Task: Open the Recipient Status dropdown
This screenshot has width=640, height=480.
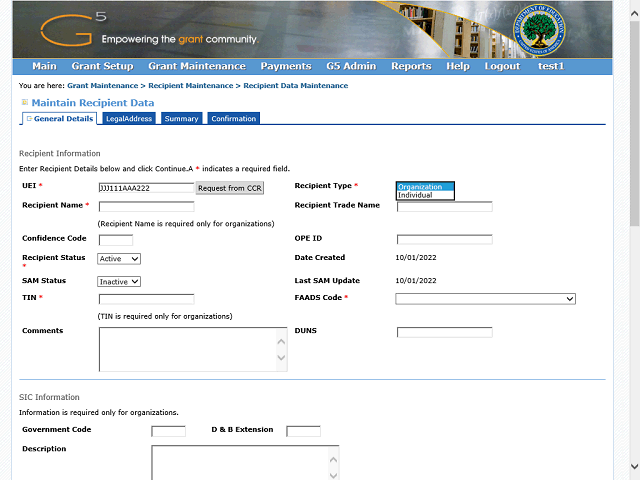Action: pyautogui.click(x=119, y=259)
